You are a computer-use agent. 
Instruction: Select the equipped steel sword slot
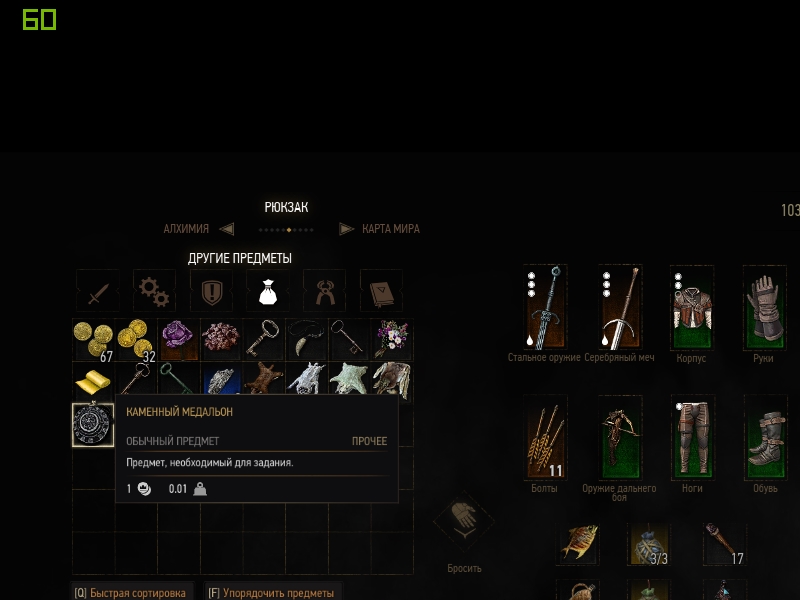[545, 308]
